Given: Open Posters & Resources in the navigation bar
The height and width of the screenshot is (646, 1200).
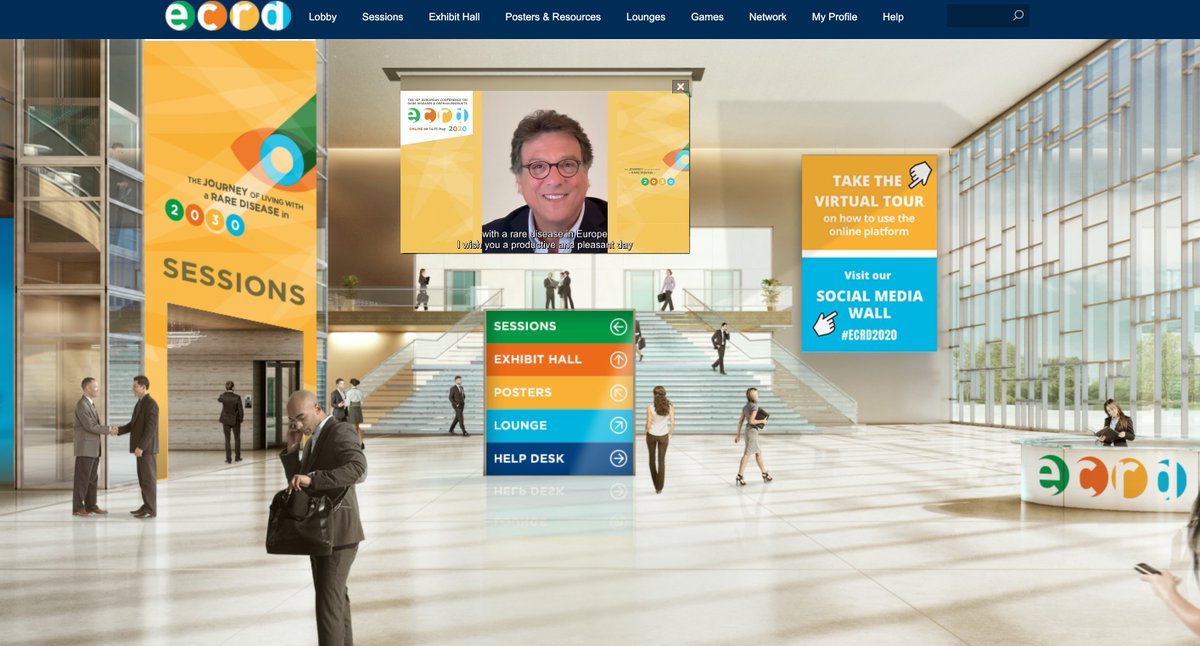Looking at the screenshot, I should coord(553,17).
